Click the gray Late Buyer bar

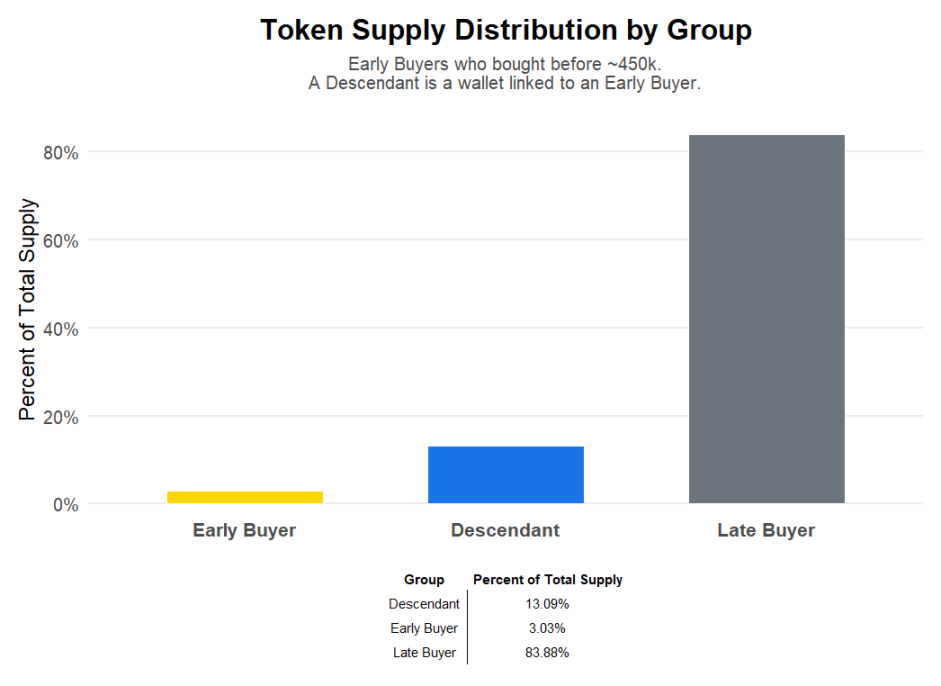766,318
